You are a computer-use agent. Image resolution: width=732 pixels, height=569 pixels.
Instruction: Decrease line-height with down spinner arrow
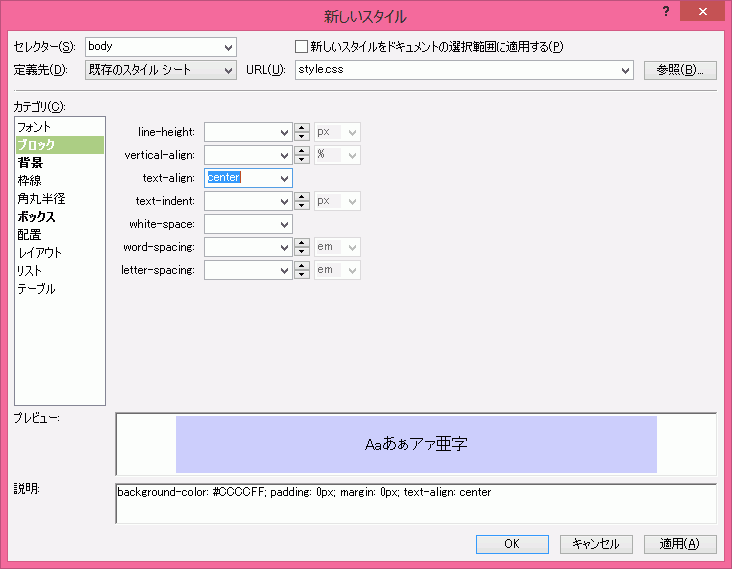pos(302,136)
